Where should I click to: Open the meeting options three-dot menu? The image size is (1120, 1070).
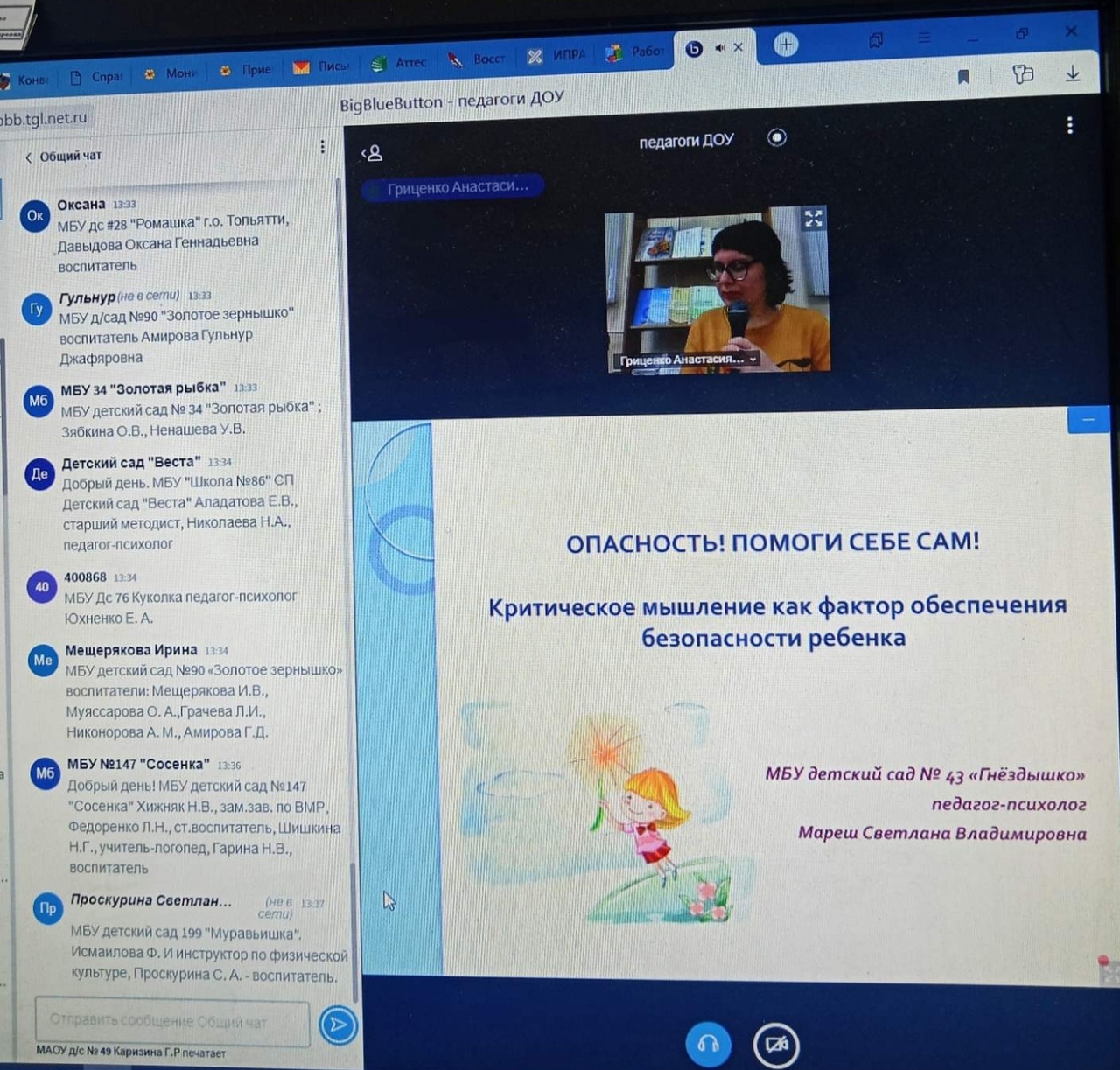pos(1069,125)
